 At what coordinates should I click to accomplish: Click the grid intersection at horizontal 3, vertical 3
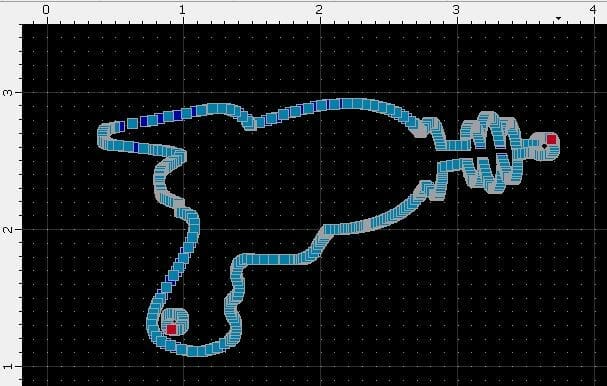(x=458, y=93)
